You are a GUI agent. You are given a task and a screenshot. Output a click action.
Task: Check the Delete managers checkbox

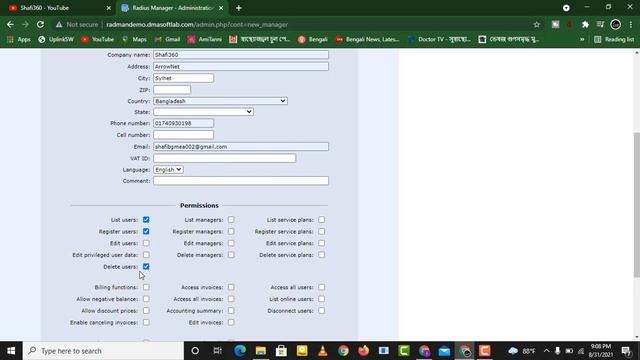(x=231, y=255)
